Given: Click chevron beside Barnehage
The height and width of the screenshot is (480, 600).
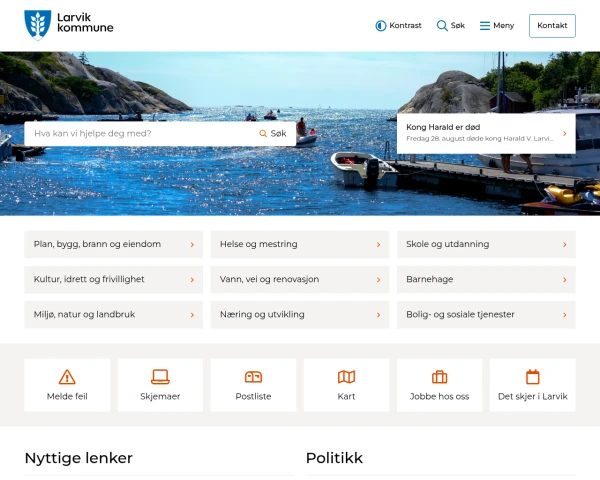Looking at the screenshot, I should pos(565,280).
